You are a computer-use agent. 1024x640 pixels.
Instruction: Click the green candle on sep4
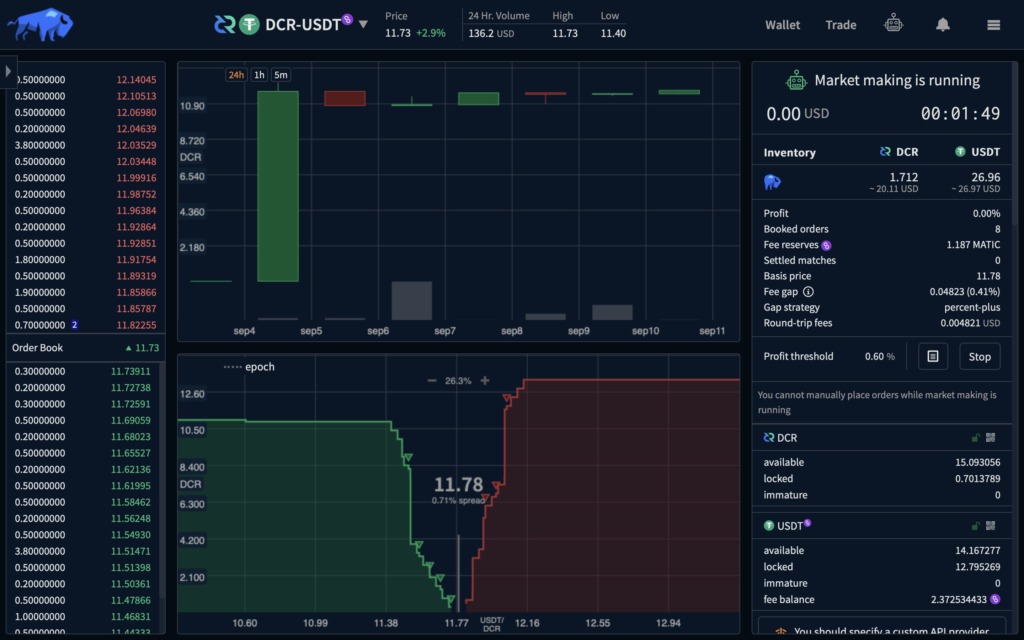(x=278, y=186)
